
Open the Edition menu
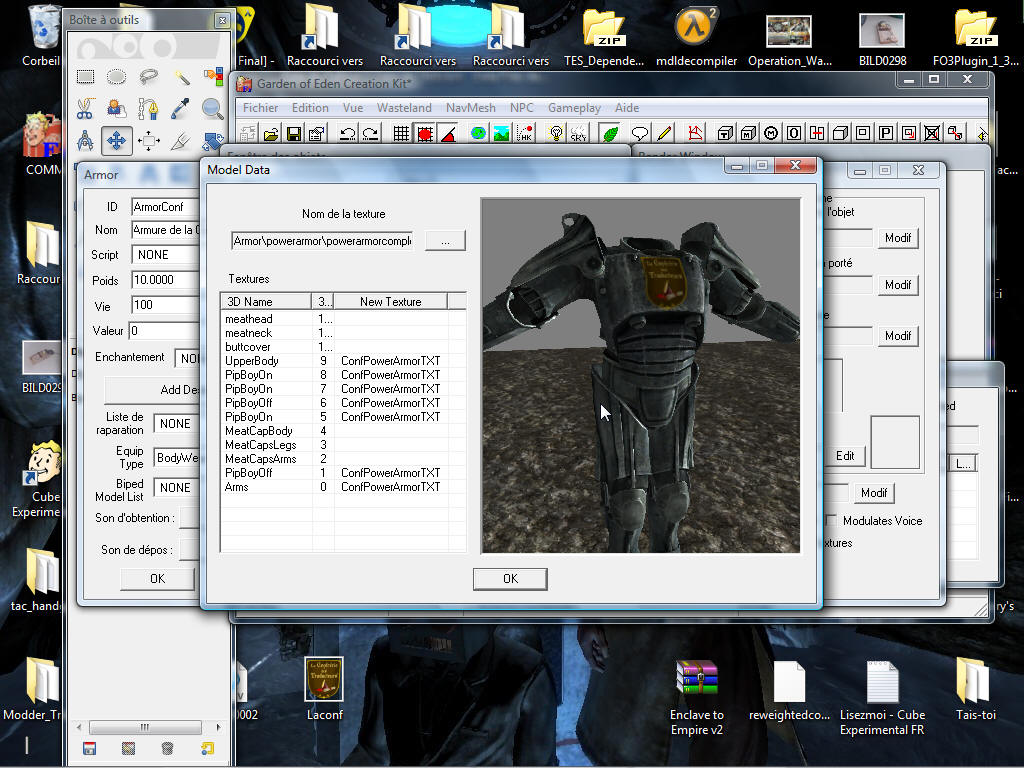310,108
